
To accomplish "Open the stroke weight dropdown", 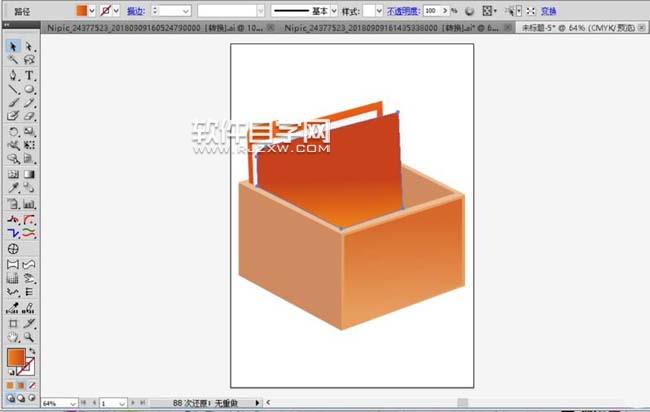I will point(186,11).
